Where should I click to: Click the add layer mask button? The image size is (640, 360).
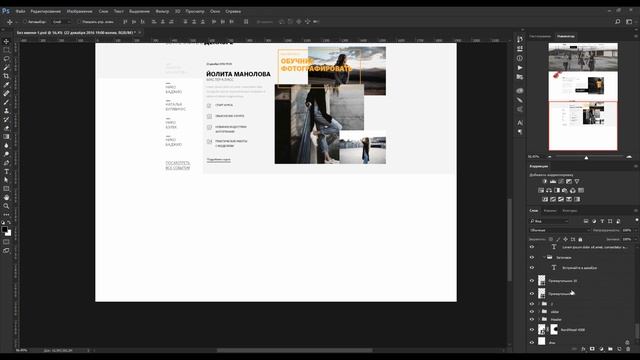[x=592, y=349]
